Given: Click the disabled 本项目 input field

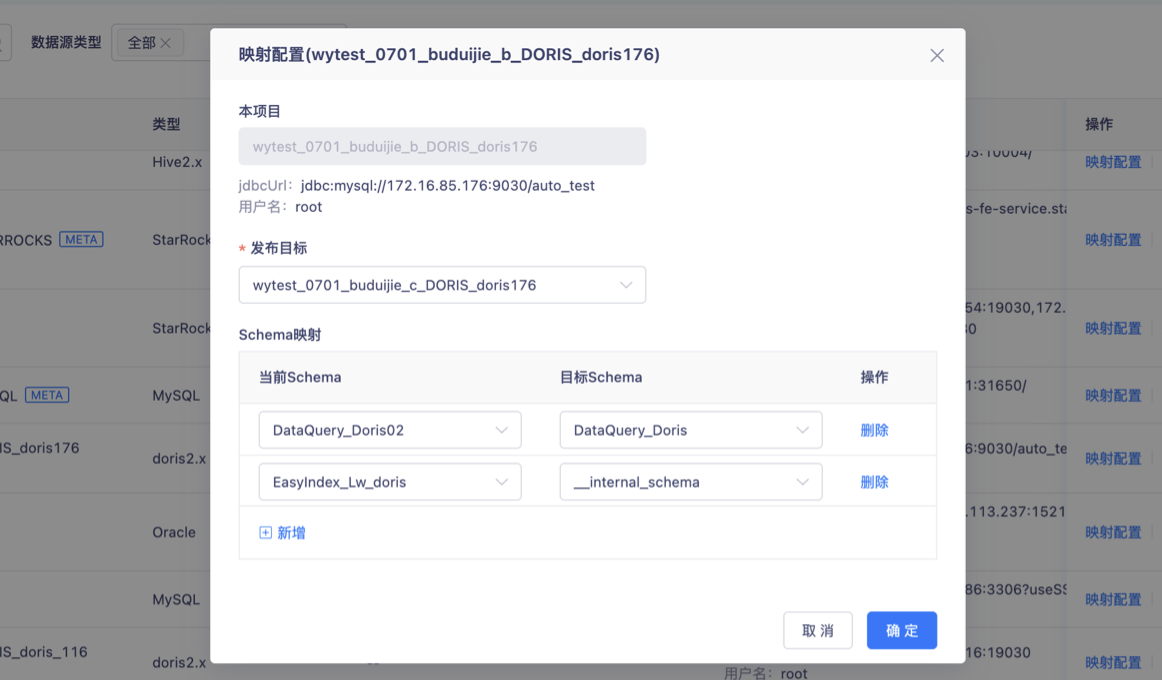Looking at the screenshot, I should (x=442, y=146).
